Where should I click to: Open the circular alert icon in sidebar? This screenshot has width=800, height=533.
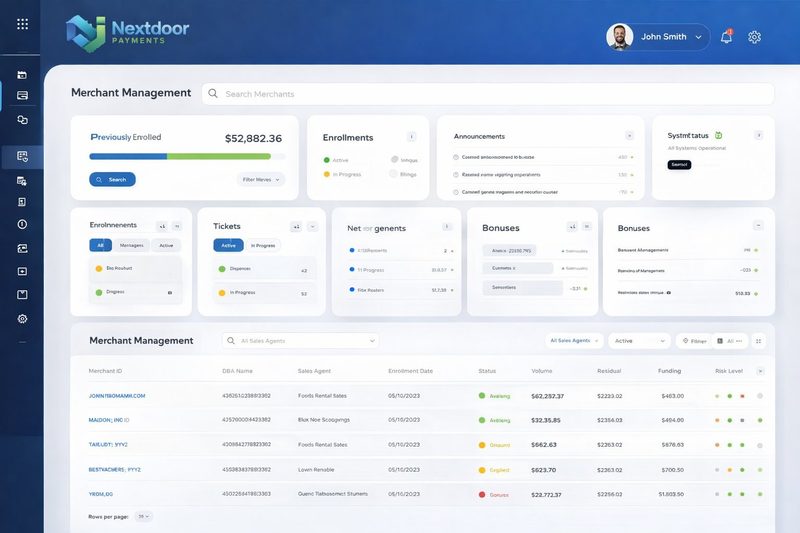tap(22, 224)
